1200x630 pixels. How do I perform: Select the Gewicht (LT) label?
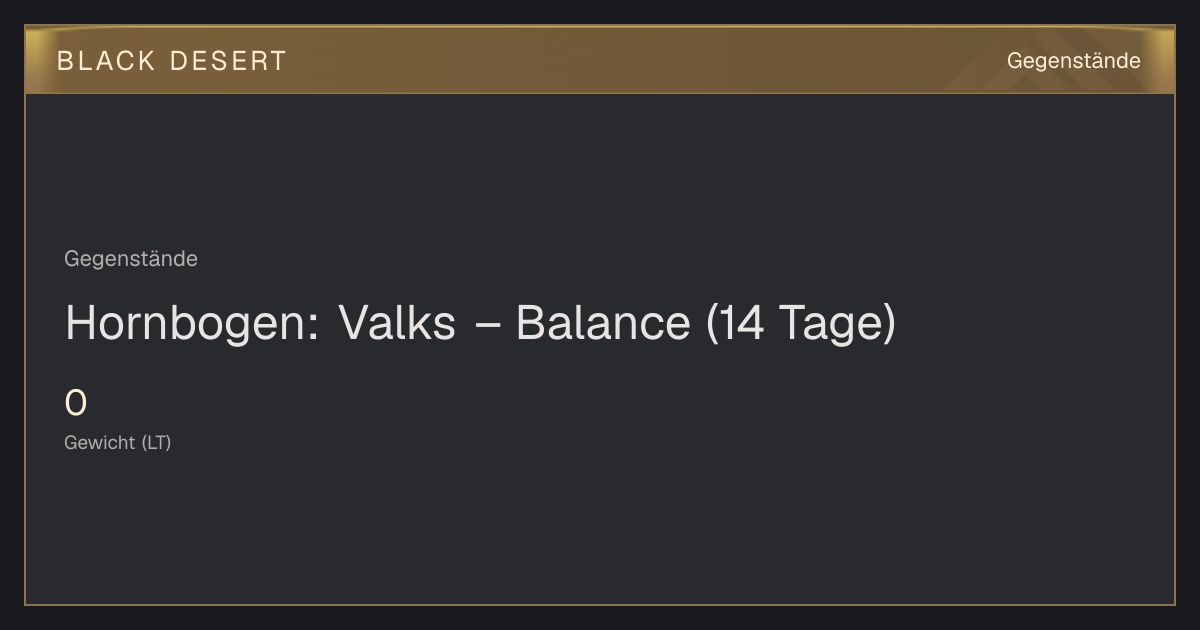[x=118, y=442]
